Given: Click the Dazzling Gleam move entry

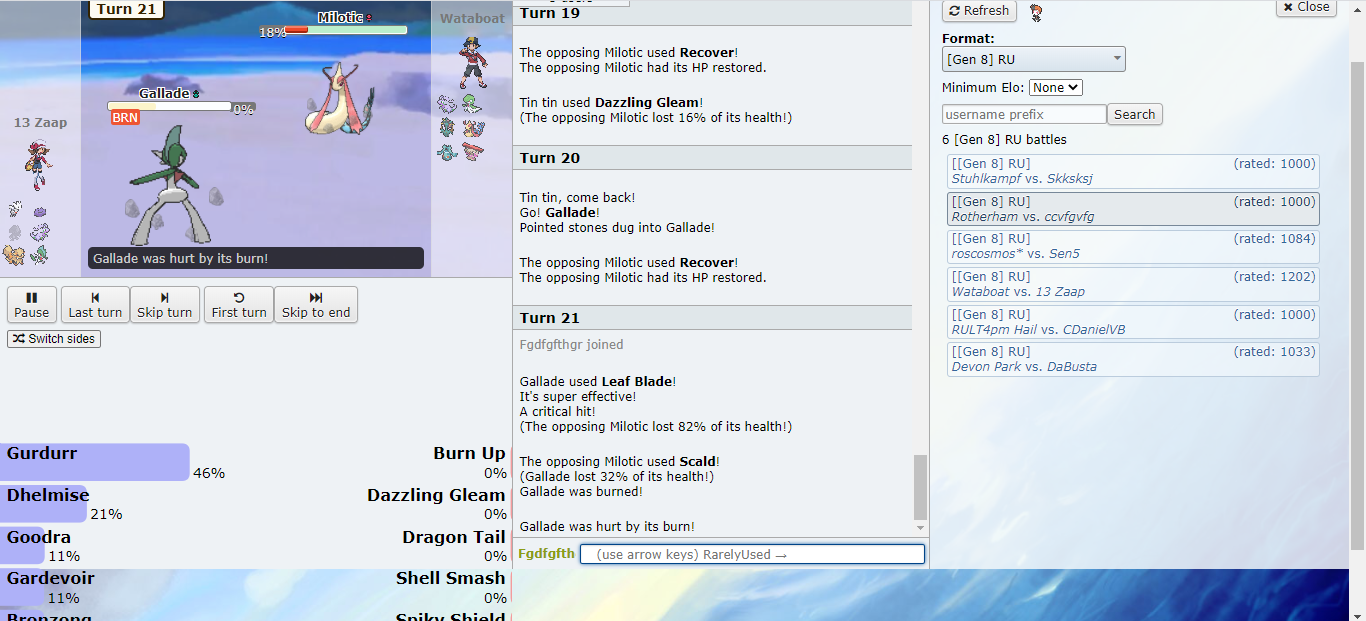Looking at the screenshot, I should [x=436, y=504].
